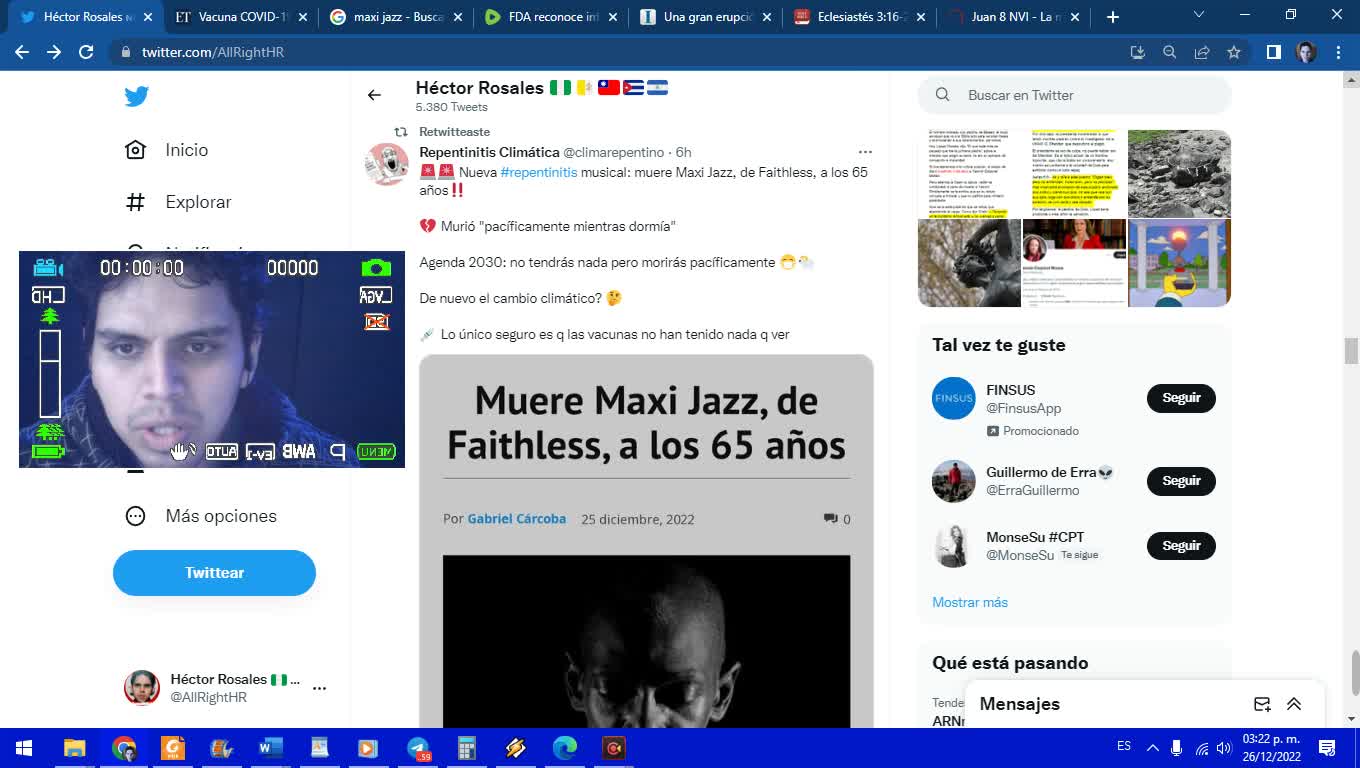Open the cartoon sunset media thumbnail
1360x768 pixels.
pyautogui.click(x=1179, y=263)
